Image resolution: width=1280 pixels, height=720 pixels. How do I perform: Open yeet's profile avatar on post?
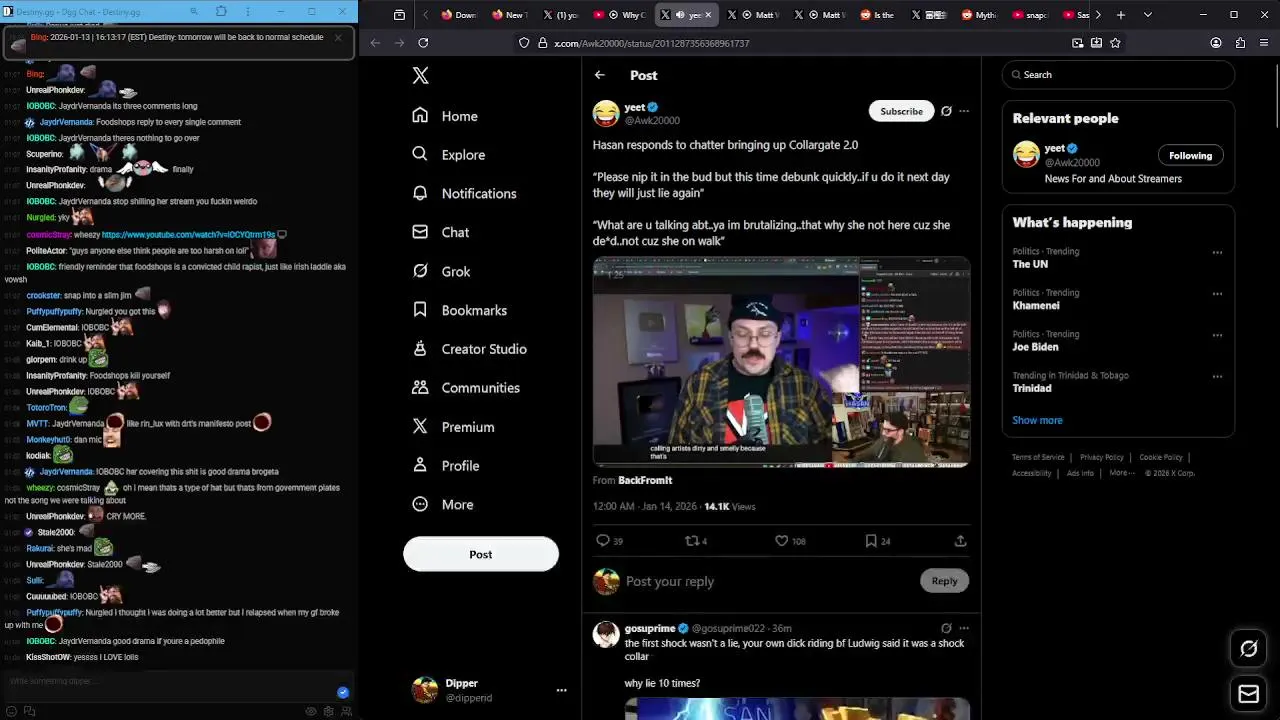[x=606, y=113]
